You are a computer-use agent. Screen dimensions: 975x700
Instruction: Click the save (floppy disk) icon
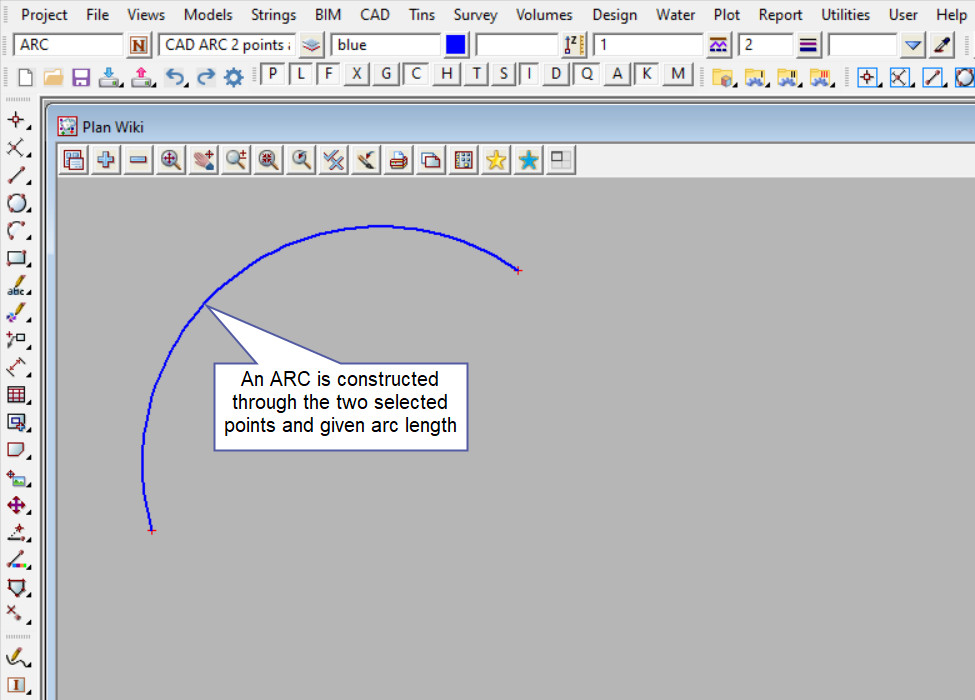pos(80,77)
